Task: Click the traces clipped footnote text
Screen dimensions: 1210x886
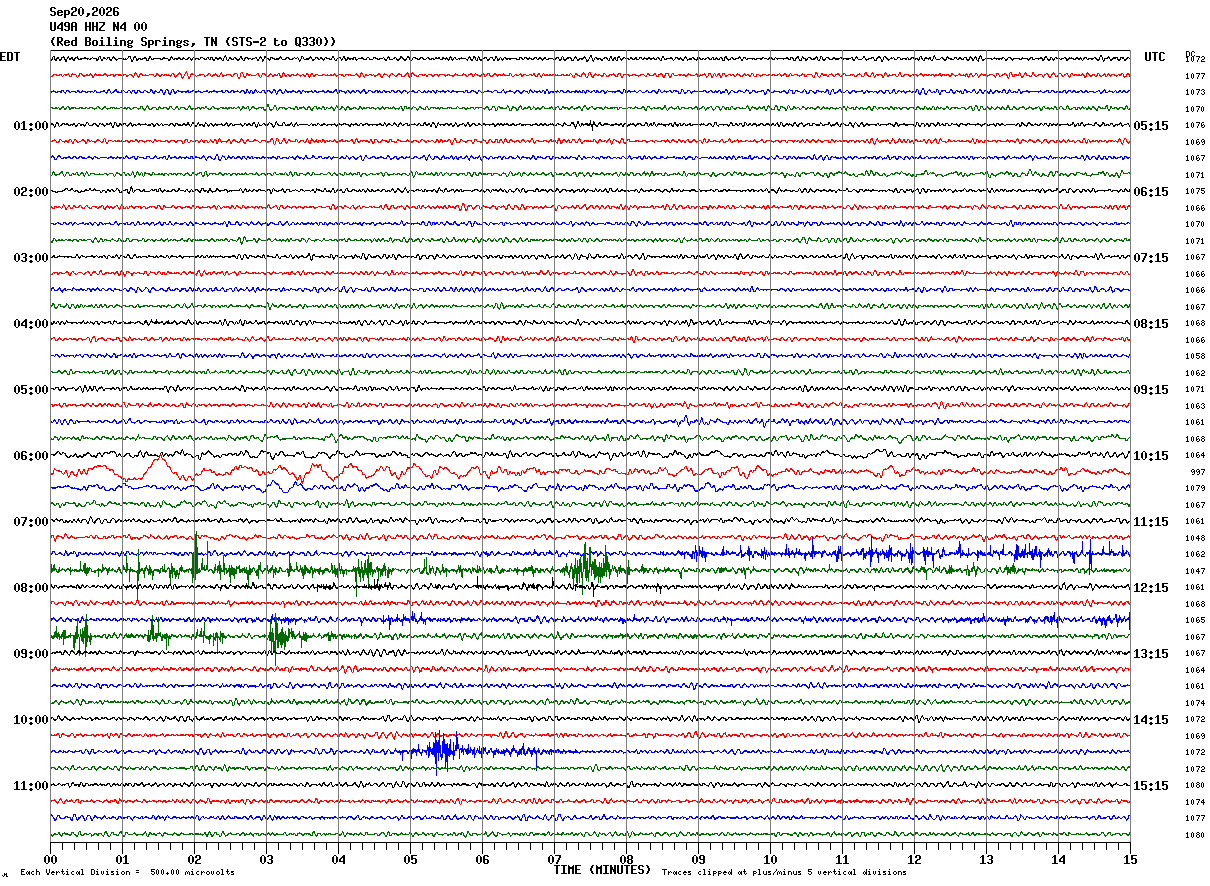Action: click(784, 872)
